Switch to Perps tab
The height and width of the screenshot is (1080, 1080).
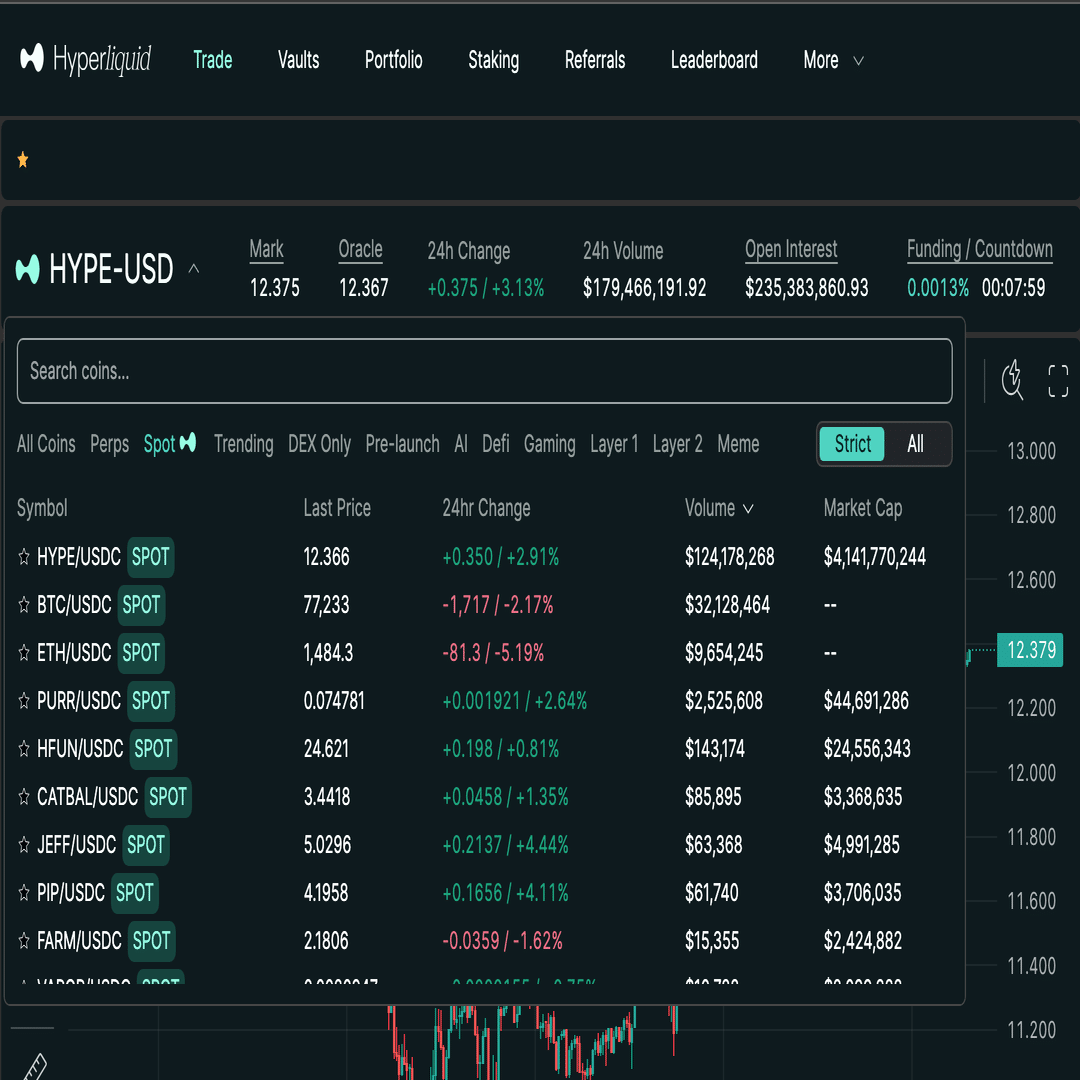click(x=110, y=444)
